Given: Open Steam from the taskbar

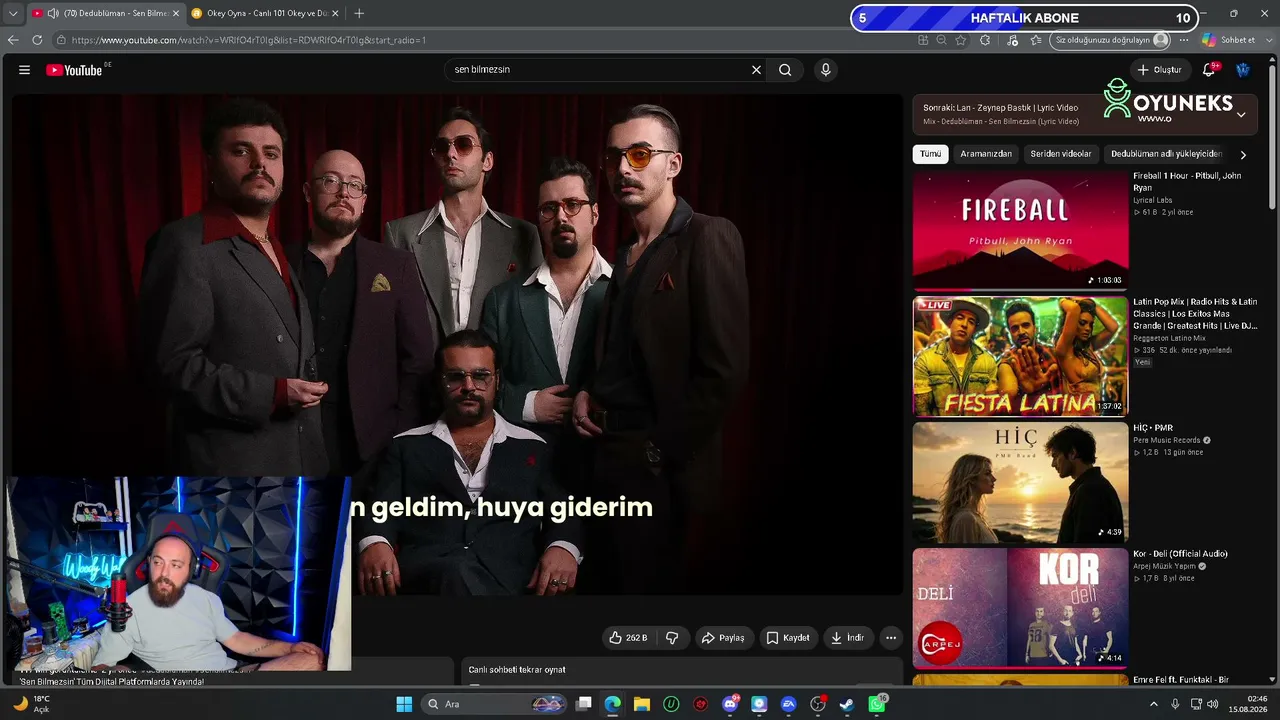Looking at the screenshot, I should (x=847, y=704).
